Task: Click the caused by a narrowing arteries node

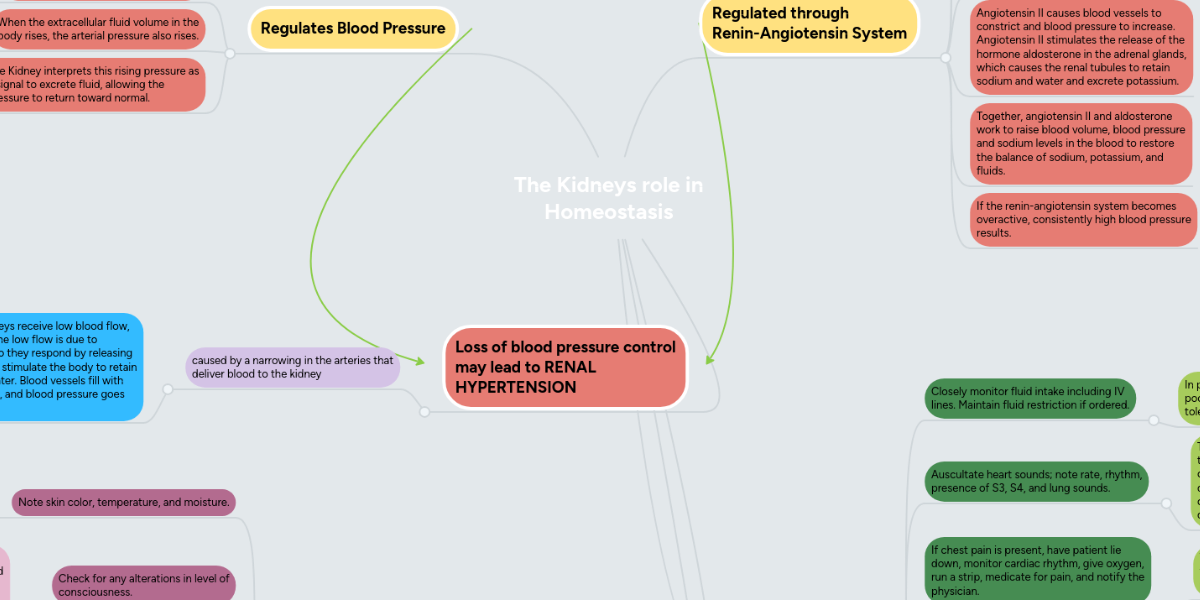Action: point(292,367)
